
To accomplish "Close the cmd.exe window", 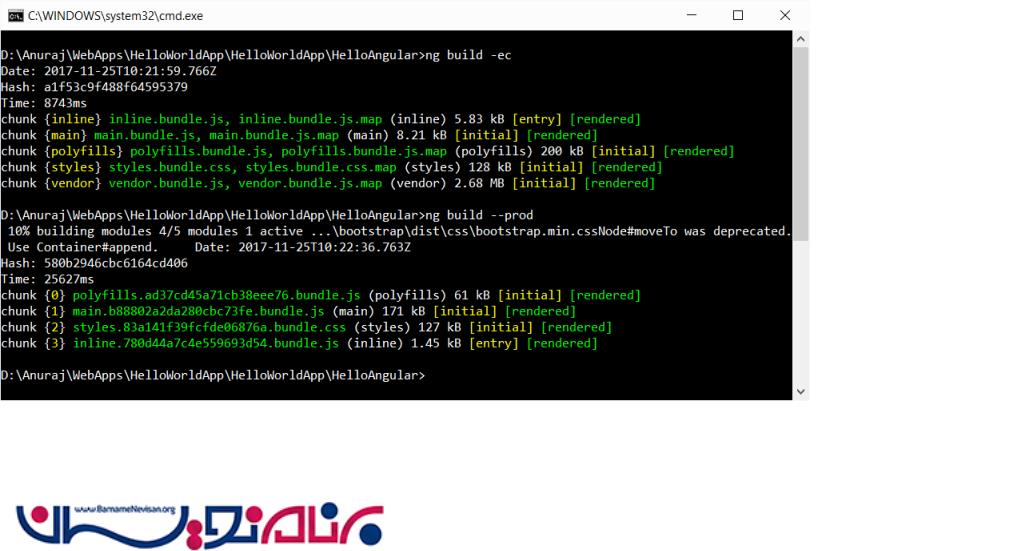I will [784, 15].
